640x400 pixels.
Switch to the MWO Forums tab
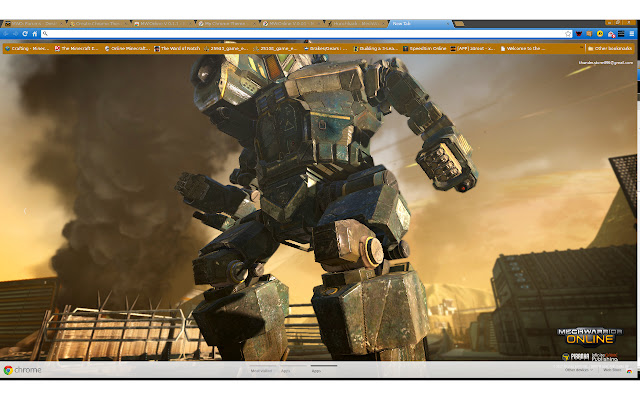pos(33,24)
